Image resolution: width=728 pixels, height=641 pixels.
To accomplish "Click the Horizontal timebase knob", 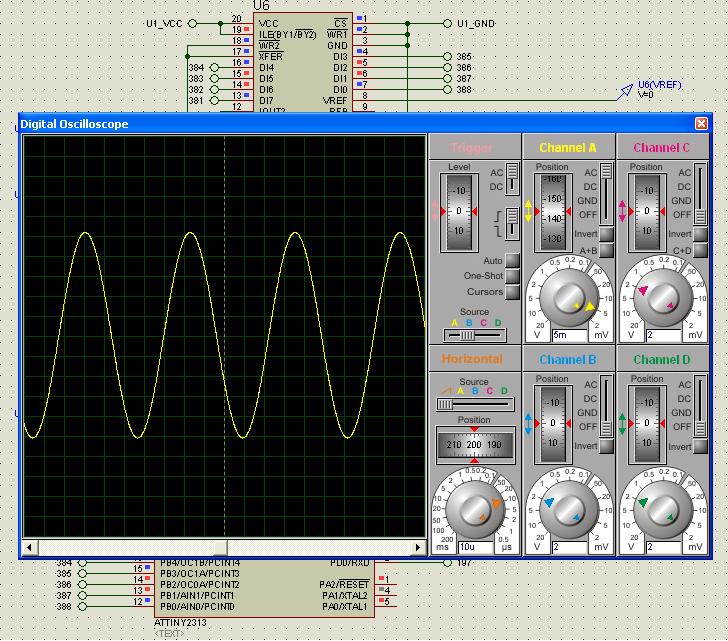I will click(474, 509).
